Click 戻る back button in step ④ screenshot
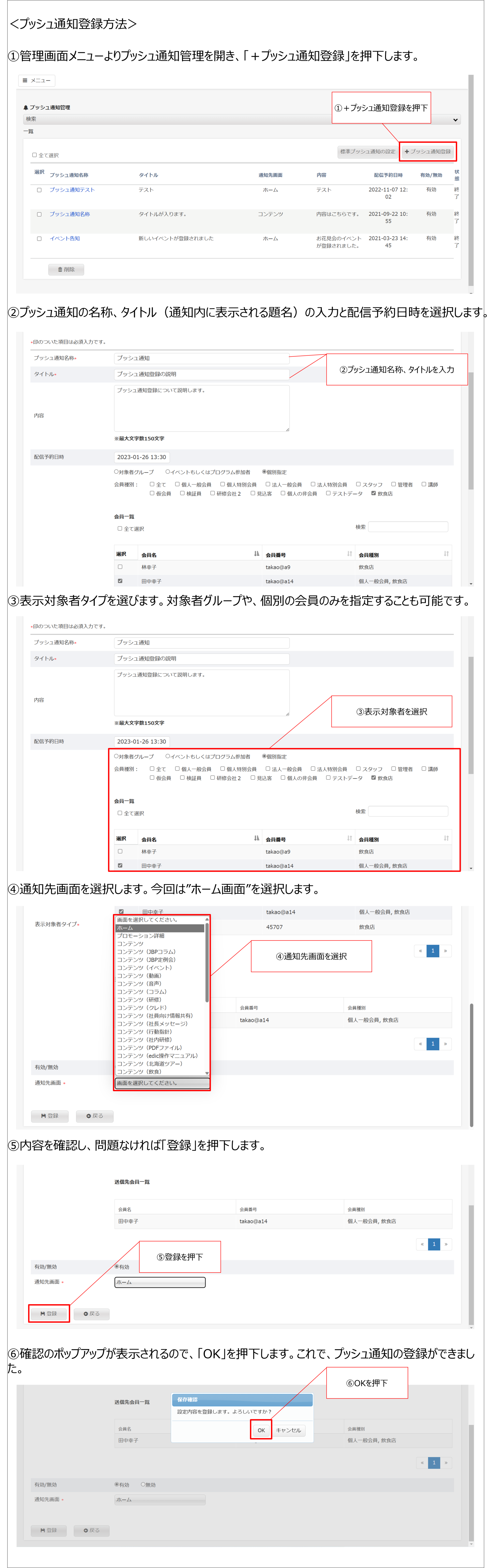 tap(95, 1116)
